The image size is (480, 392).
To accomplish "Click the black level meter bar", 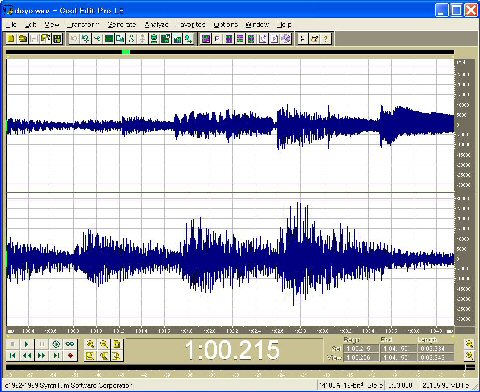I will pos(235,367).
